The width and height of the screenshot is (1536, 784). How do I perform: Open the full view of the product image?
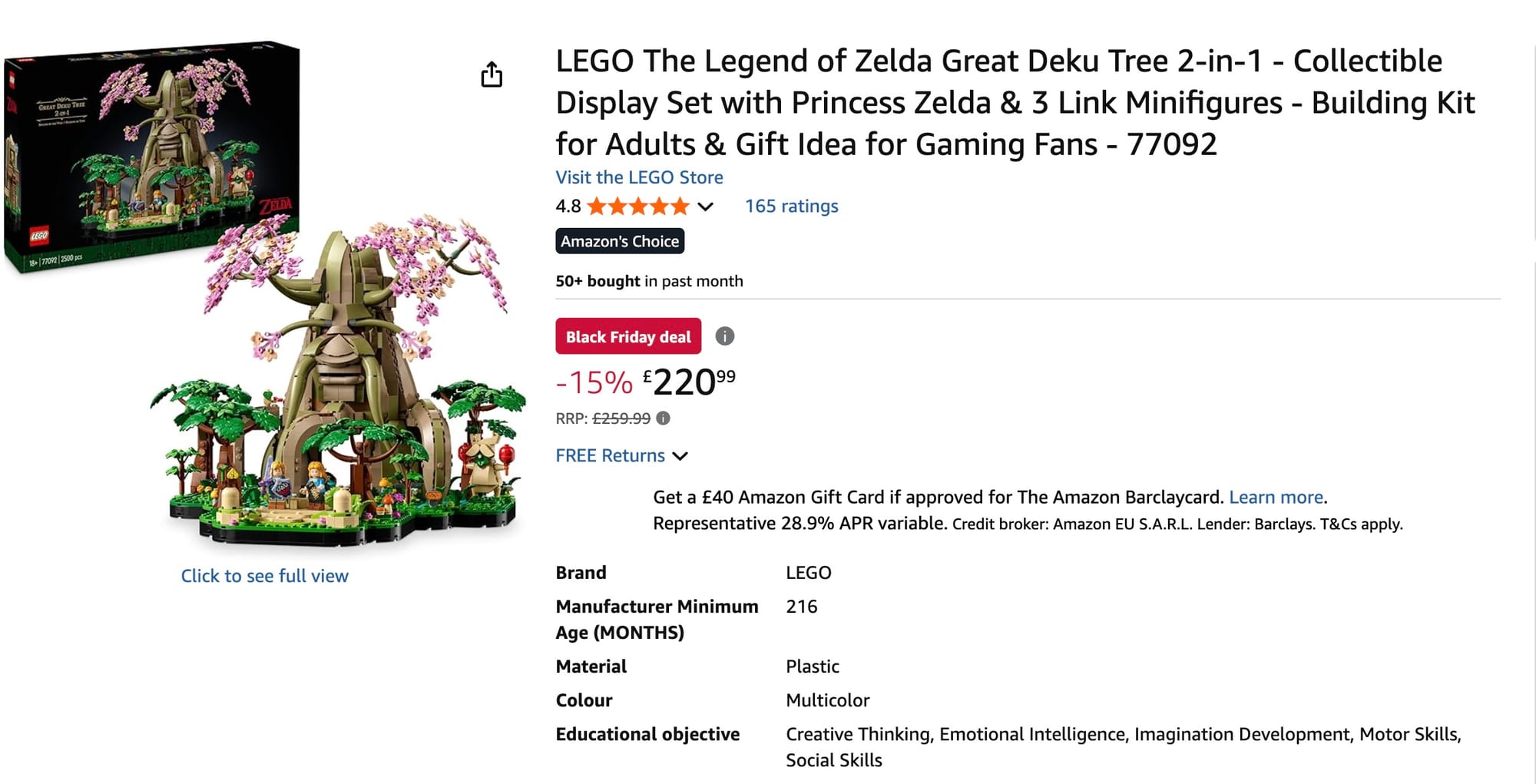point(263,575)
